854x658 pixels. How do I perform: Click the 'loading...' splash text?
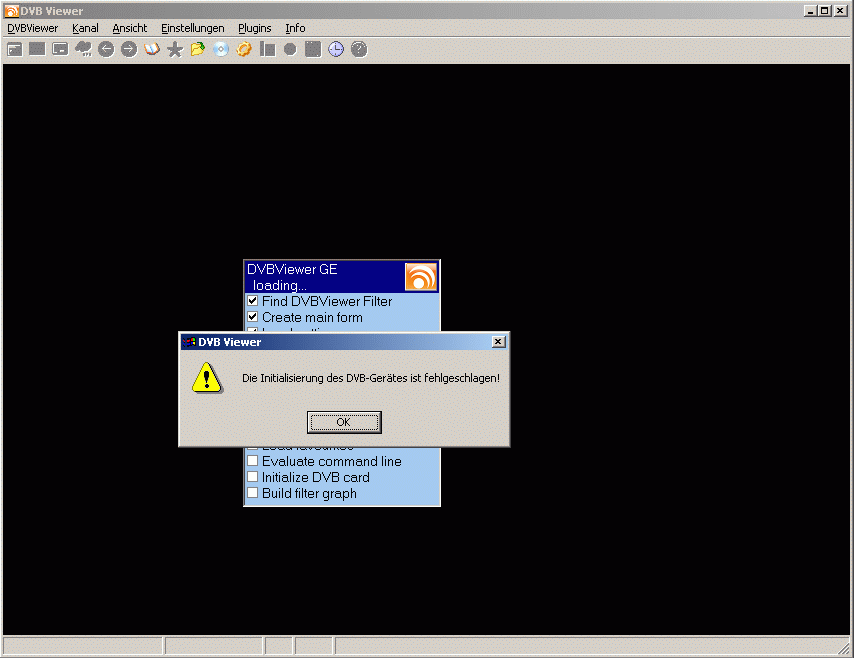pos(279,285)
